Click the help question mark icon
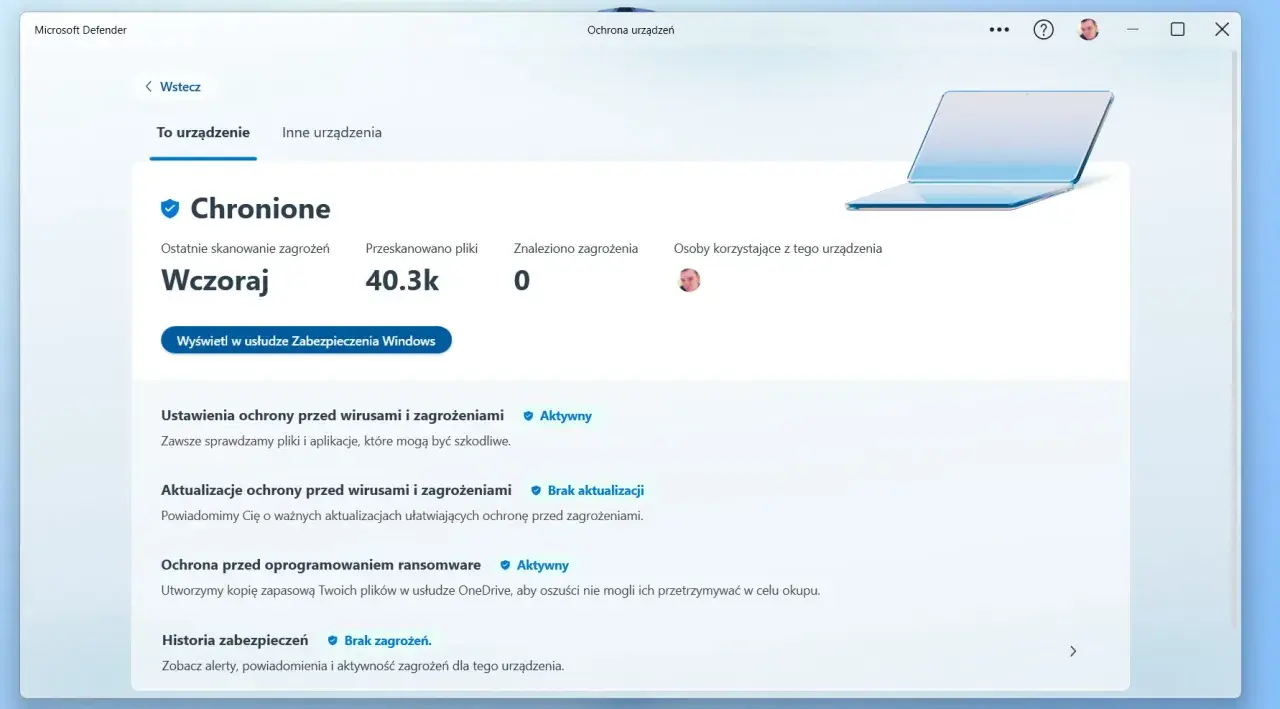This screenshot has width=1280, height=709. (1043, 30)
